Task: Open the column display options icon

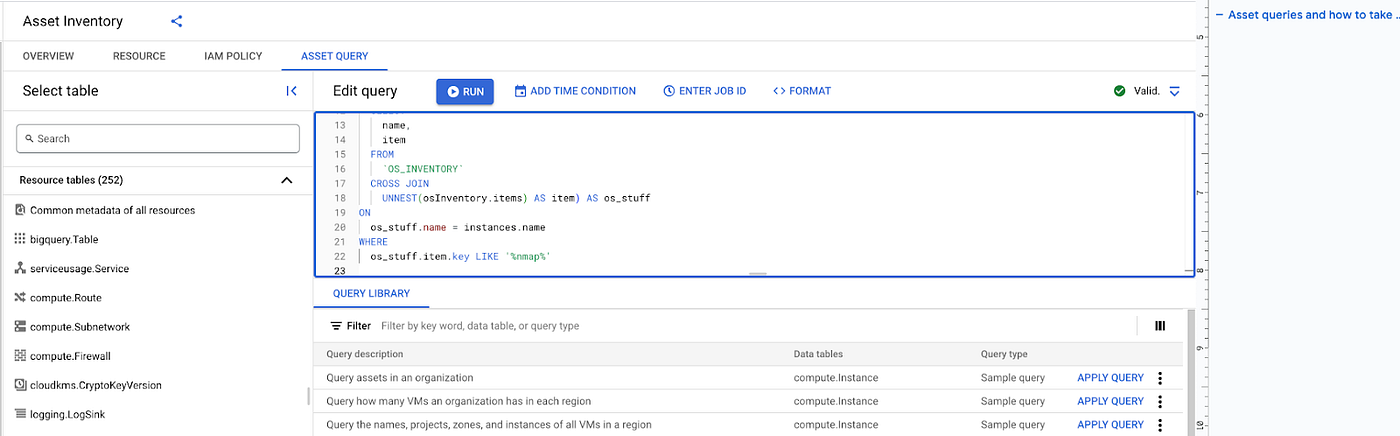Action: 1160,326
